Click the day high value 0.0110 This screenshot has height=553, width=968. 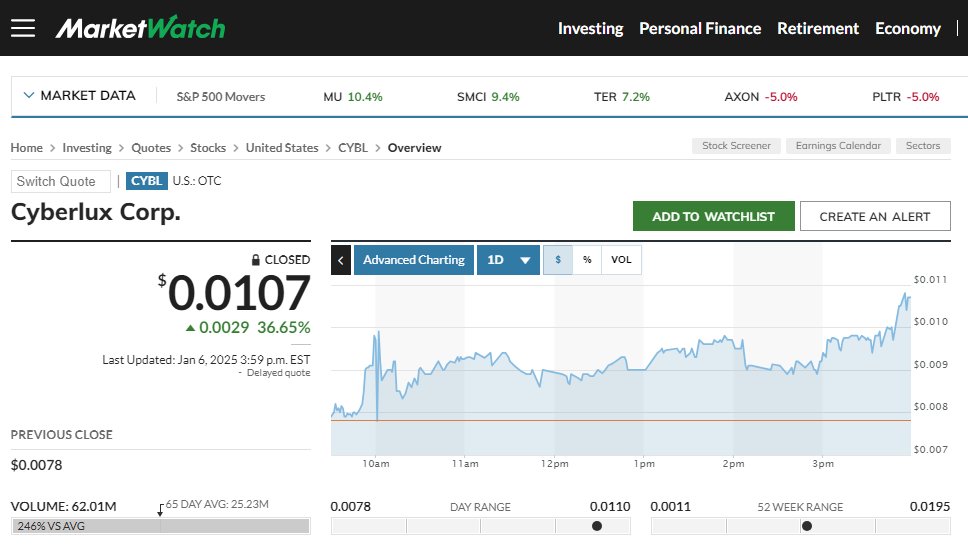pos(610,507)
